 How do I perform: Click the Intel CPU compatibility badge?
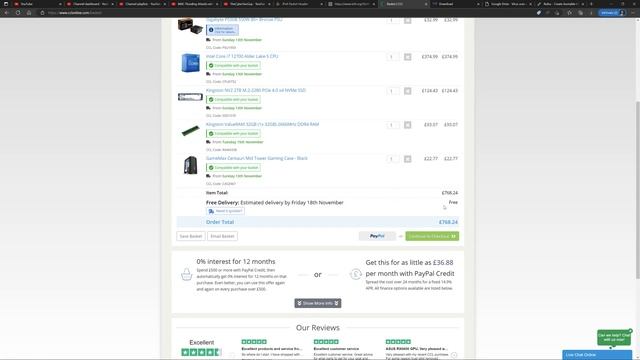(233, 65)
